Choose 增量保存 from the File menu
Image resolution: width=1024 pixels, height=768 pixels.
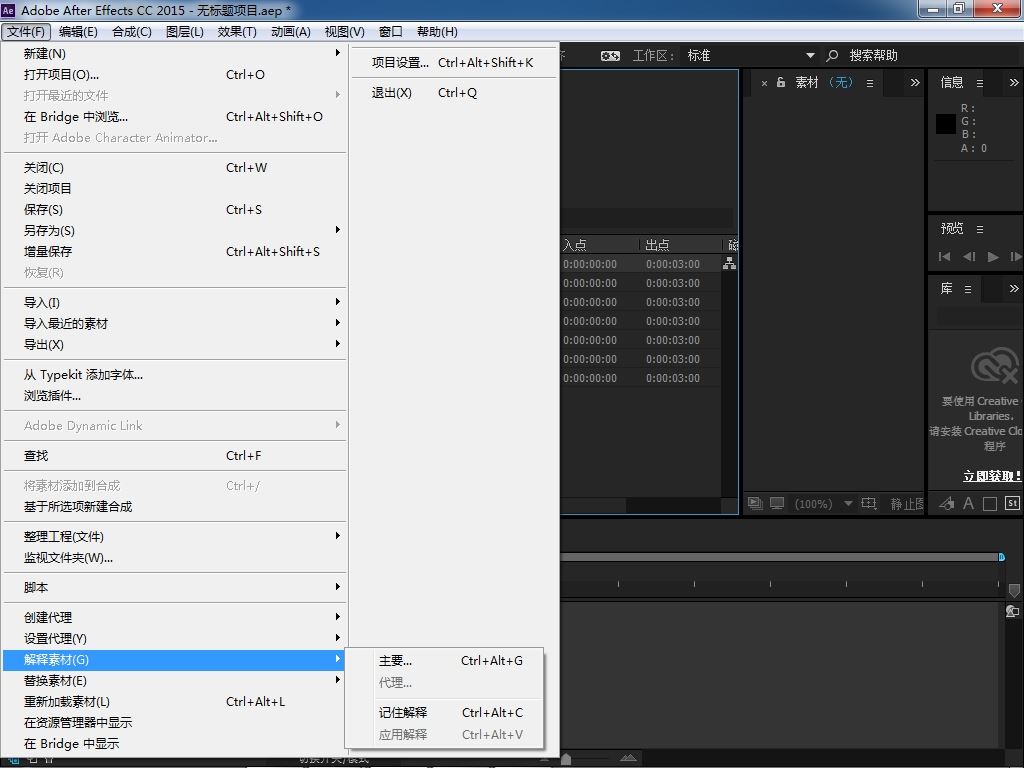tap(175, 251)
